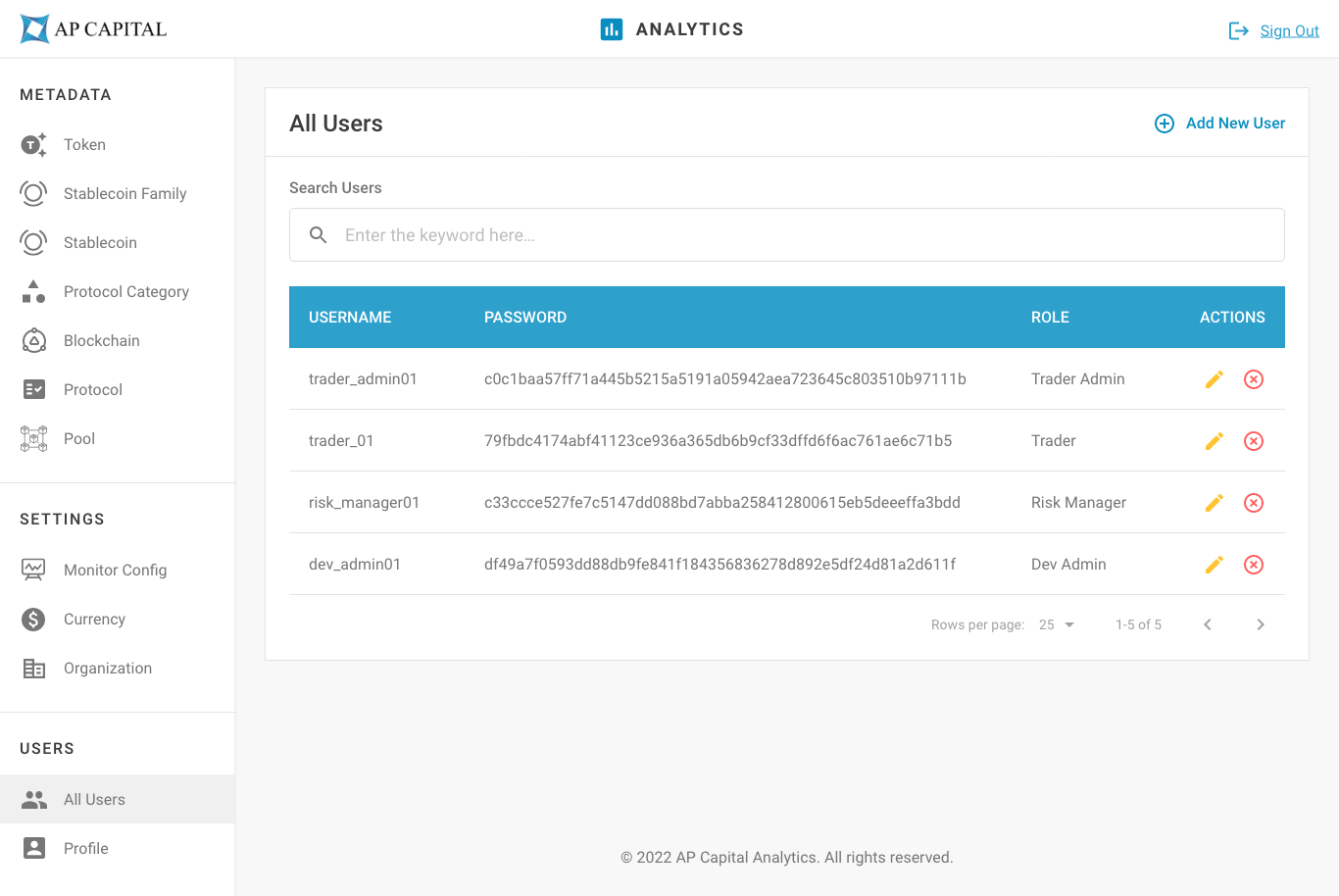This screenshot has width=1339, height=896.
Task: Open Stablecoin Family in sidebar
Action: (118, 194)
